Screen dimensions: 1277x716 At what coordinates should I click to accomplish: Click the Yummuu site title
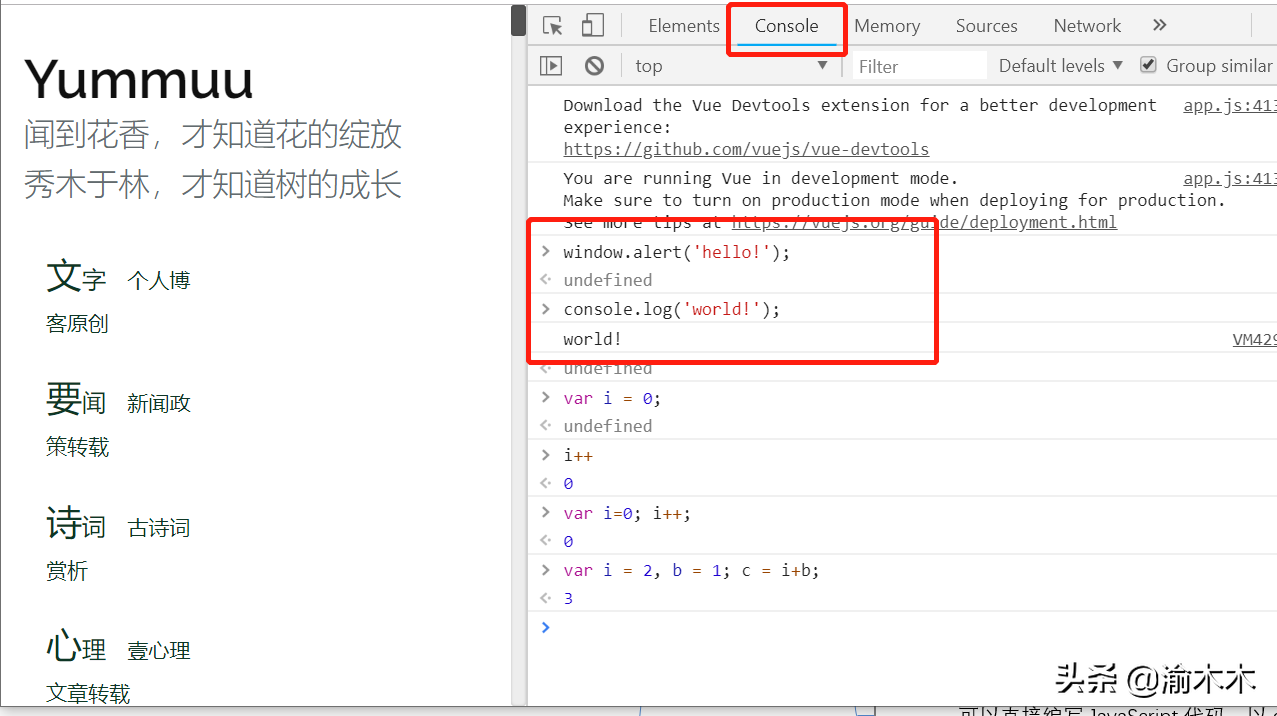point(139,79)
